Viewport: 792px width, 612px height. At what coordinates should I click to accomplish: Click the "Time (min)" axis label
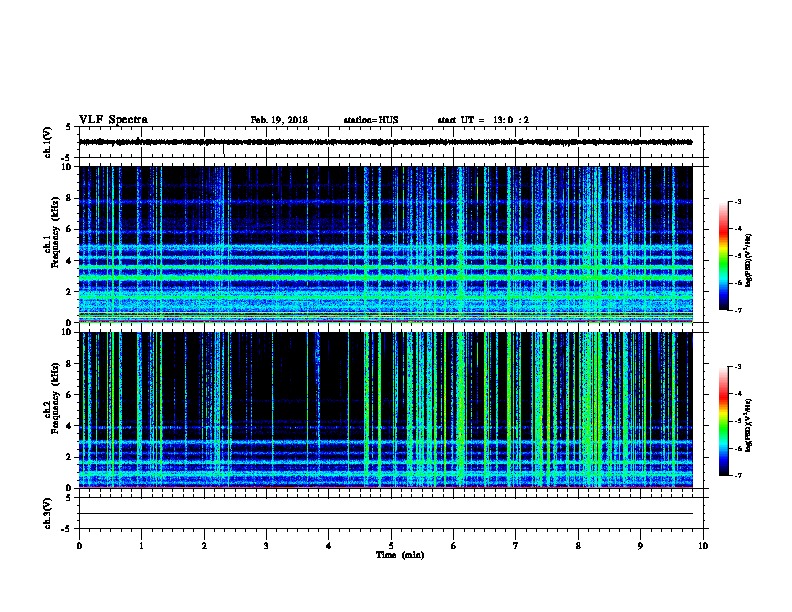point(400,555)
